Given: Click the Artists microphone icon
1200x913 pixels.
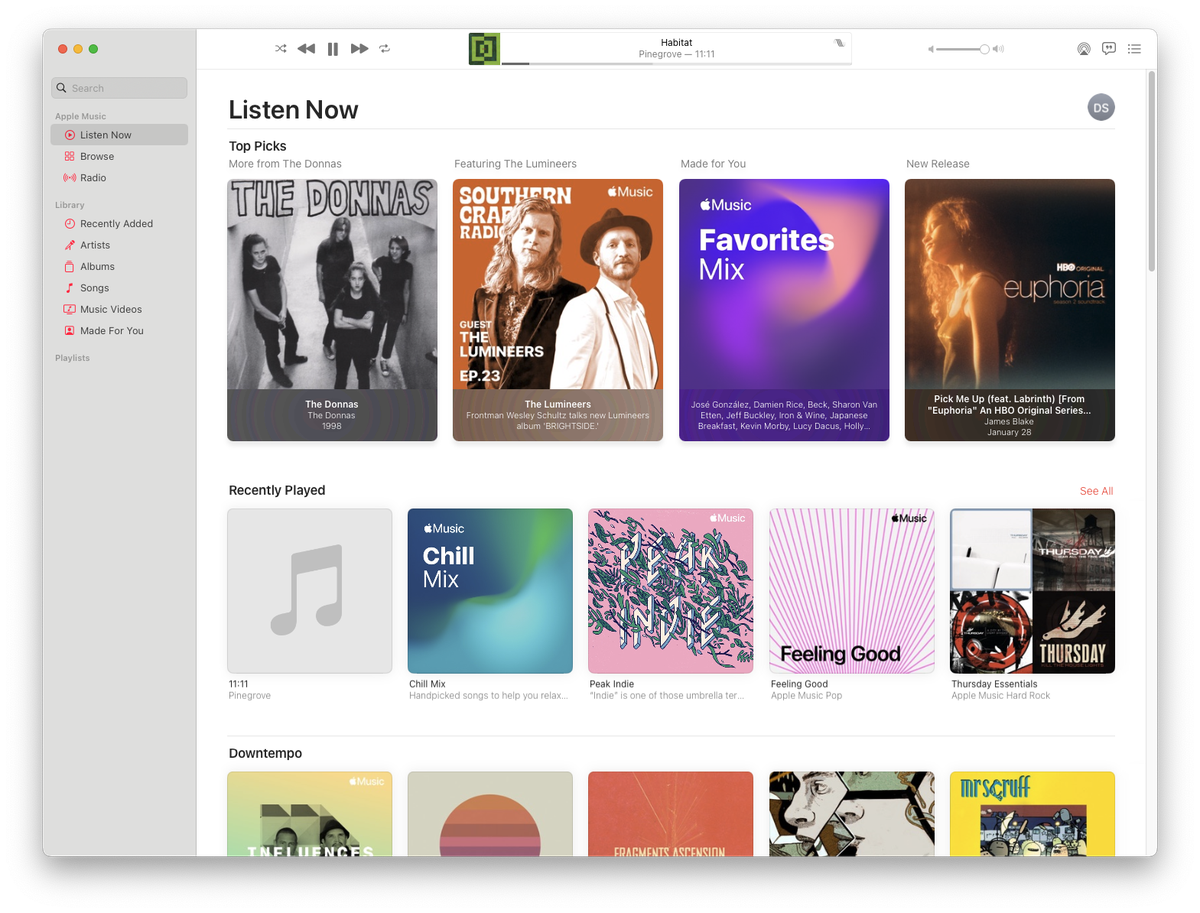Looking at the screenshot, I should tap(69, 245).
